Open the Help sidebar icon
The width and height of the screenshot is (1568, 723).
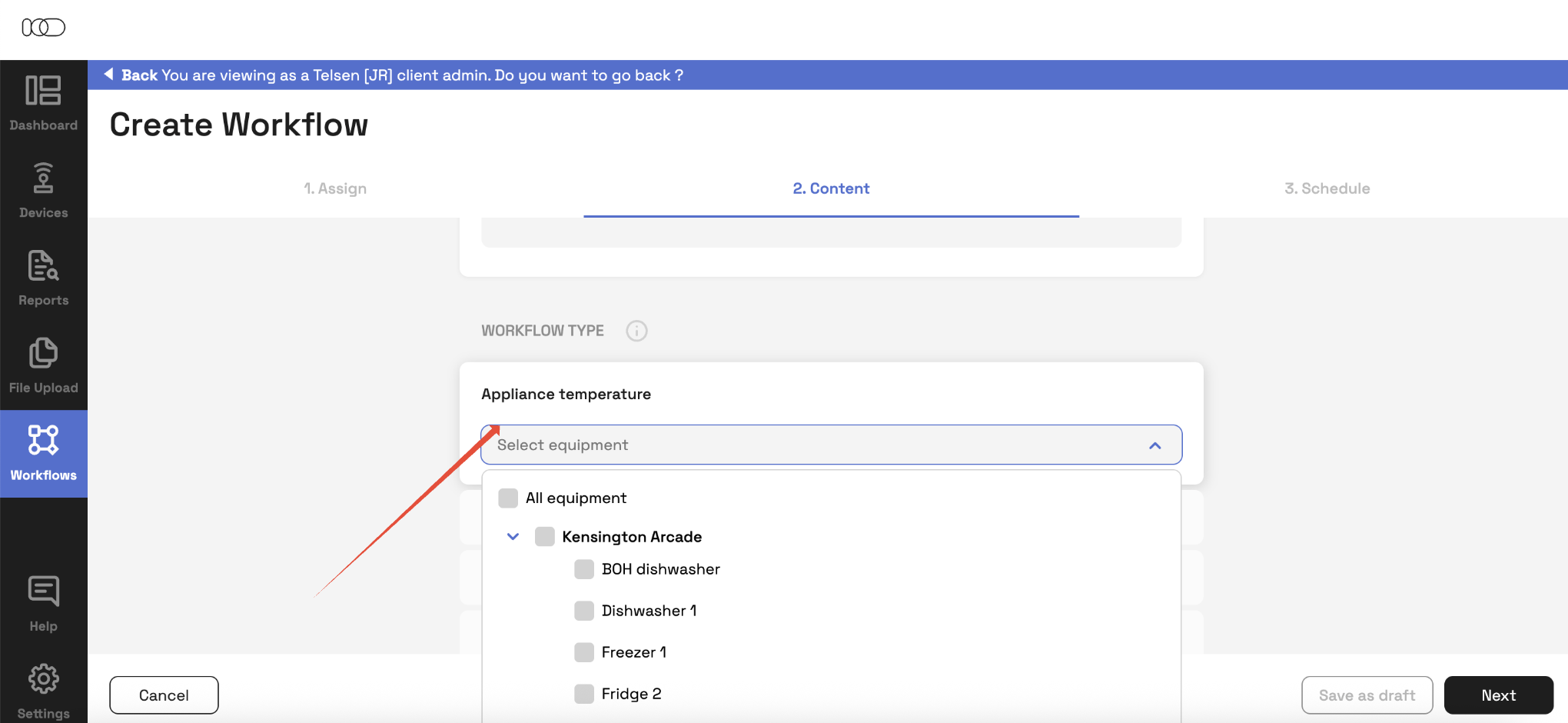[43, 592]
